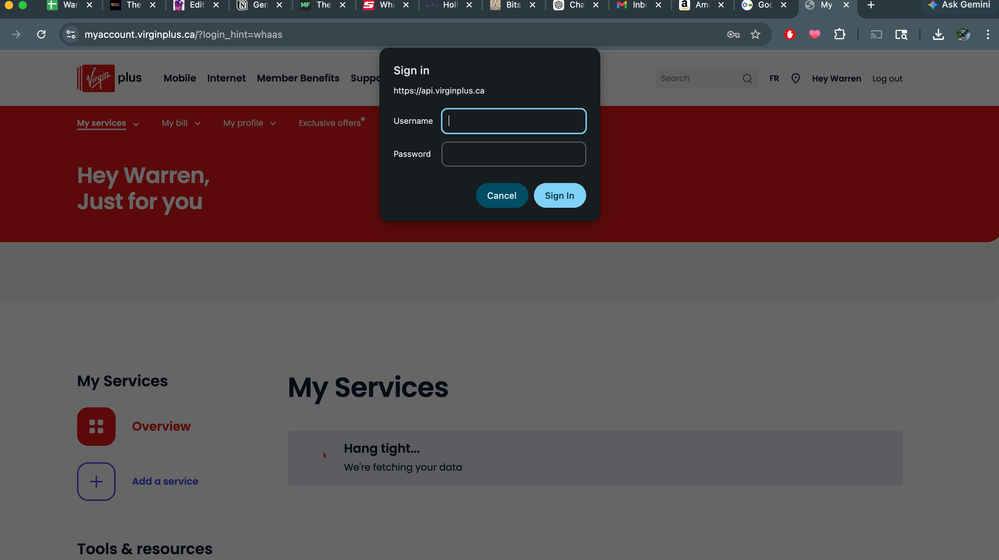Screen dimensions: 999x560
Task: Click the Username input field
Action: click(514, 121)
